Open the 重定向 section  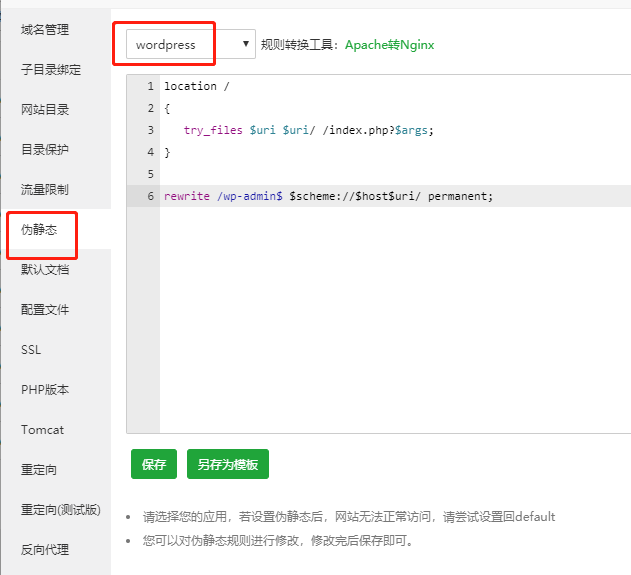[x=39, y=470]
